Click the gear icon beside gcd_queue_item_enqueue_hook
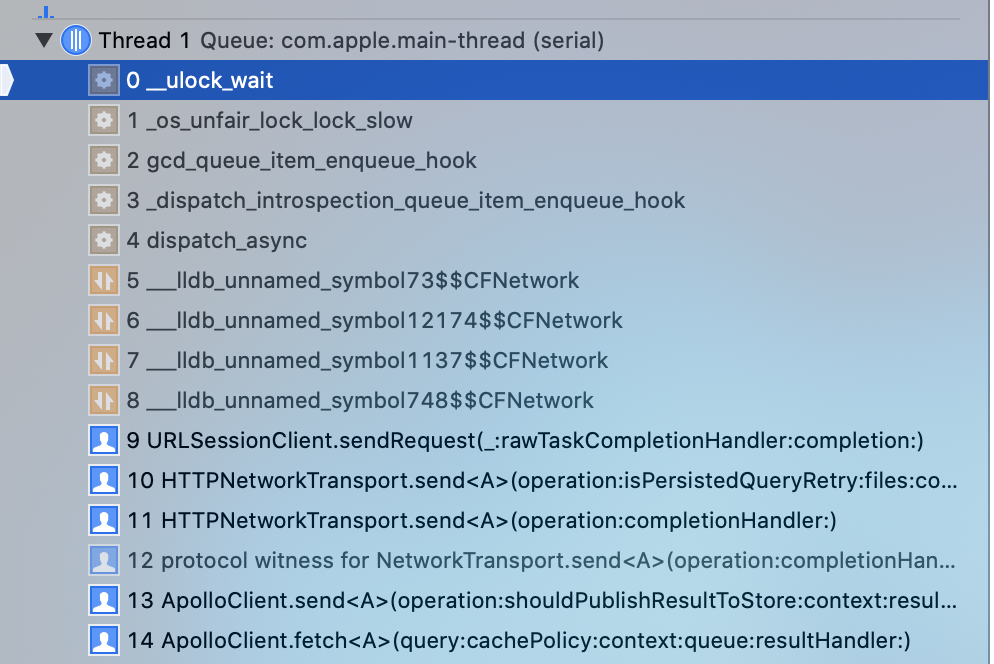 point(104,160)
